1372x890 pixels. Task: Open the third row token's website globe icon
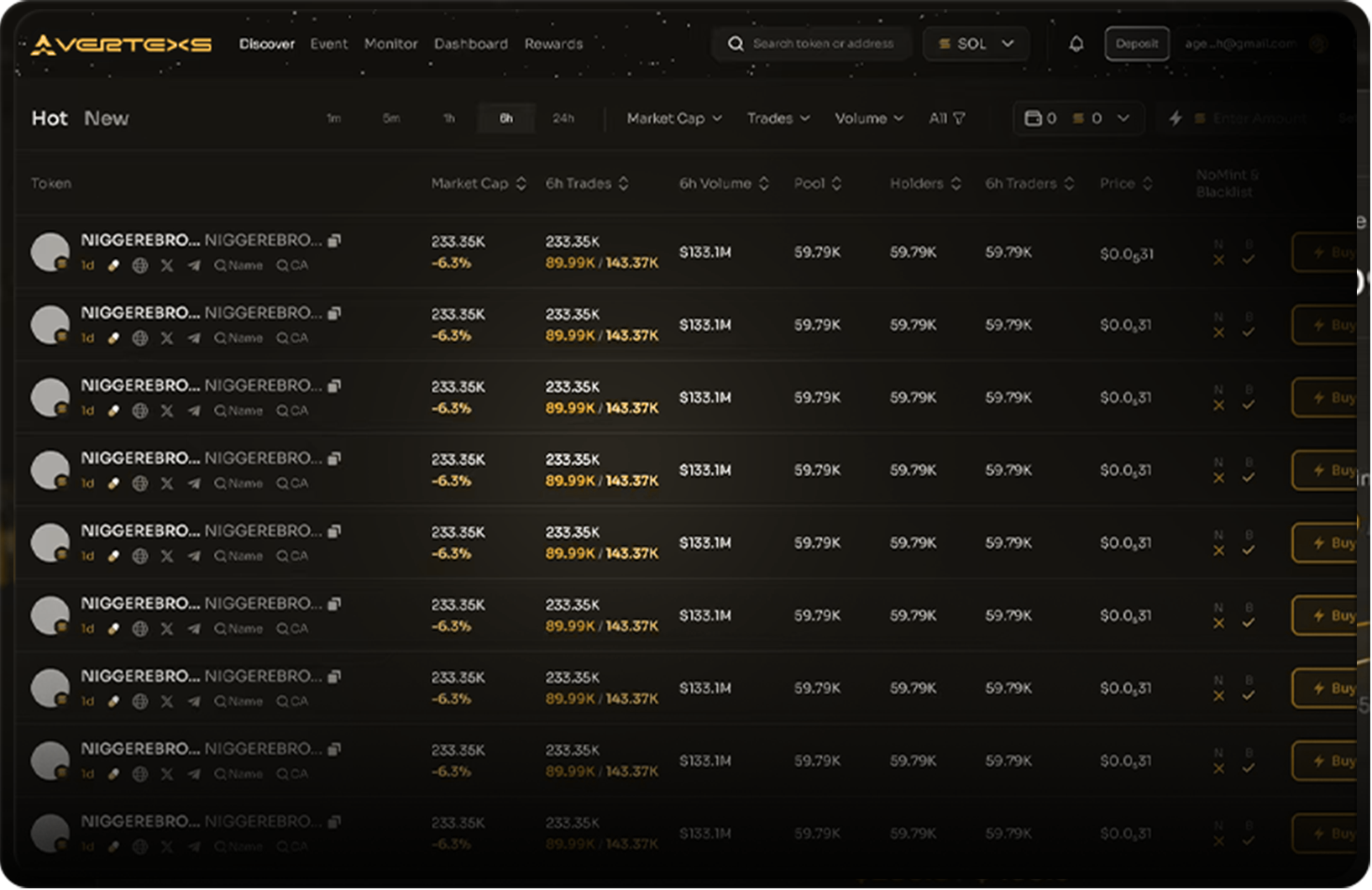click(x=140, y=411)
